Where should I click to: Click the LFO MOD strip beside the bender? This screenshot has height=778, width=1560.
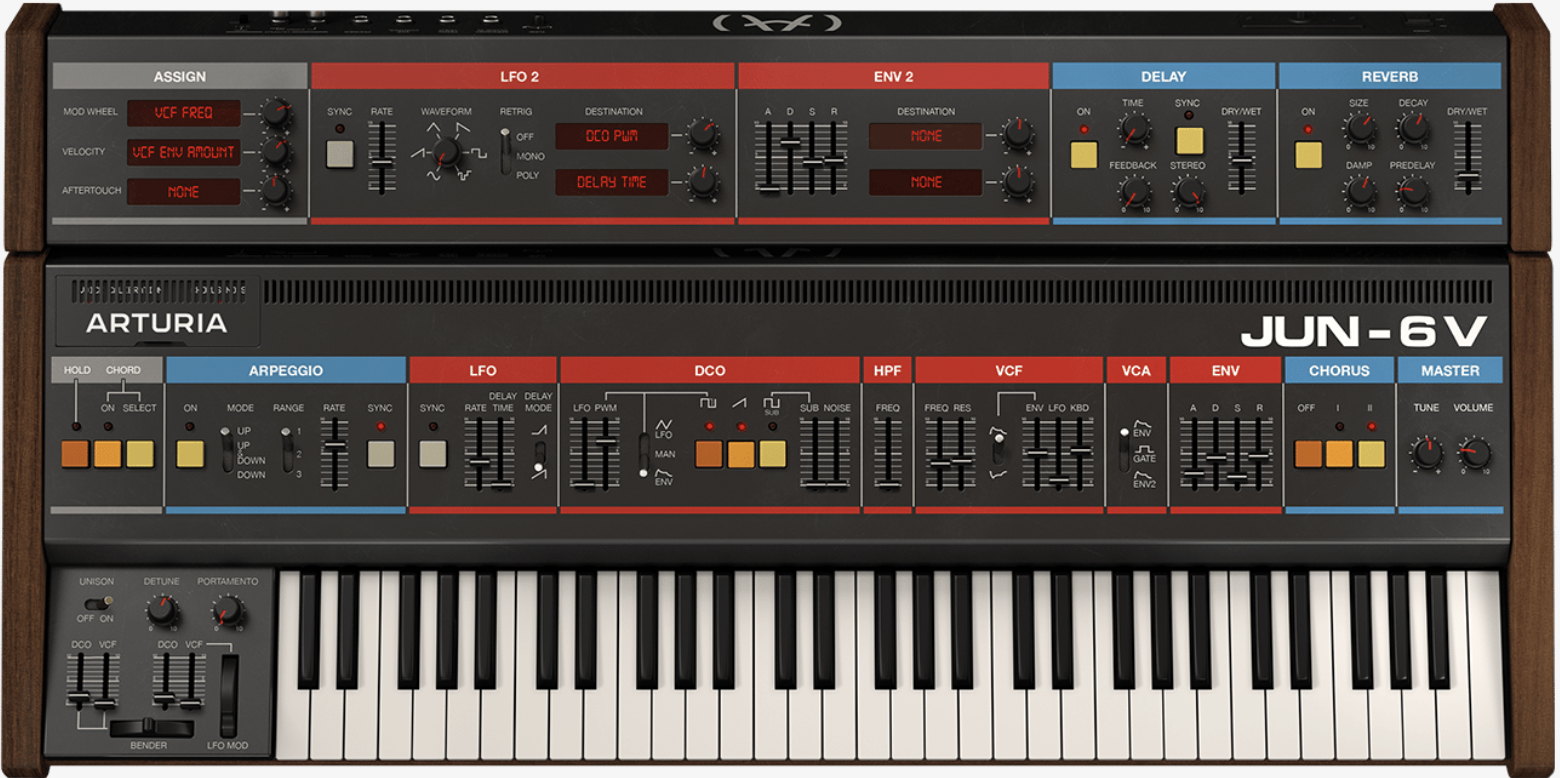pos(229,695)
